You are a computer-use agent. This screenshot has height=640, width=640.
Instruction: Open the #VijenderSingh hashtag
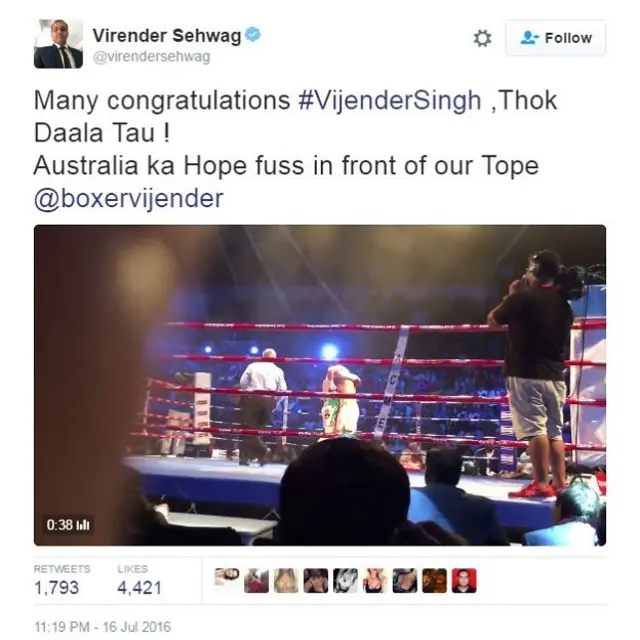(390, 100)
